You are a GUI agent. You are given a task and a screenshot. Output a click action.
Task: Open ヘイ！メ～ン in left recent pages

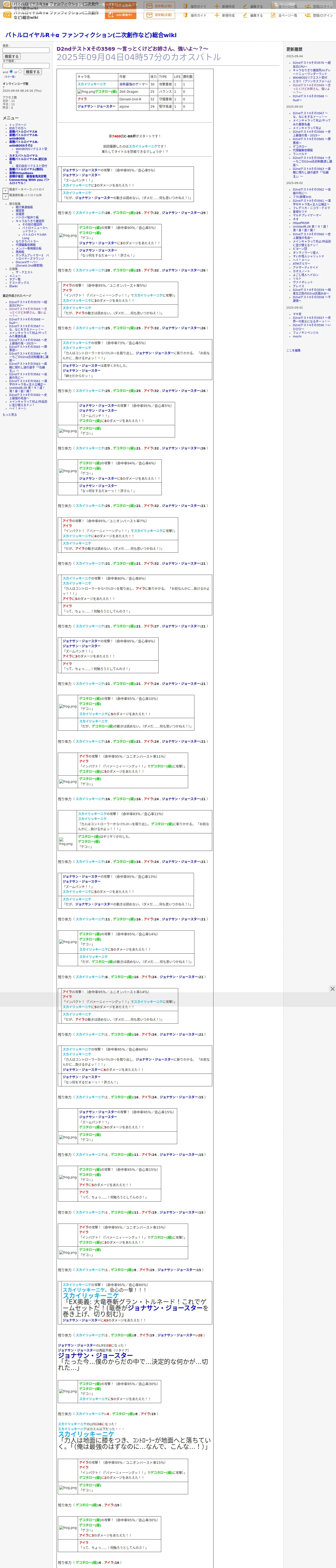click(18, 408)
